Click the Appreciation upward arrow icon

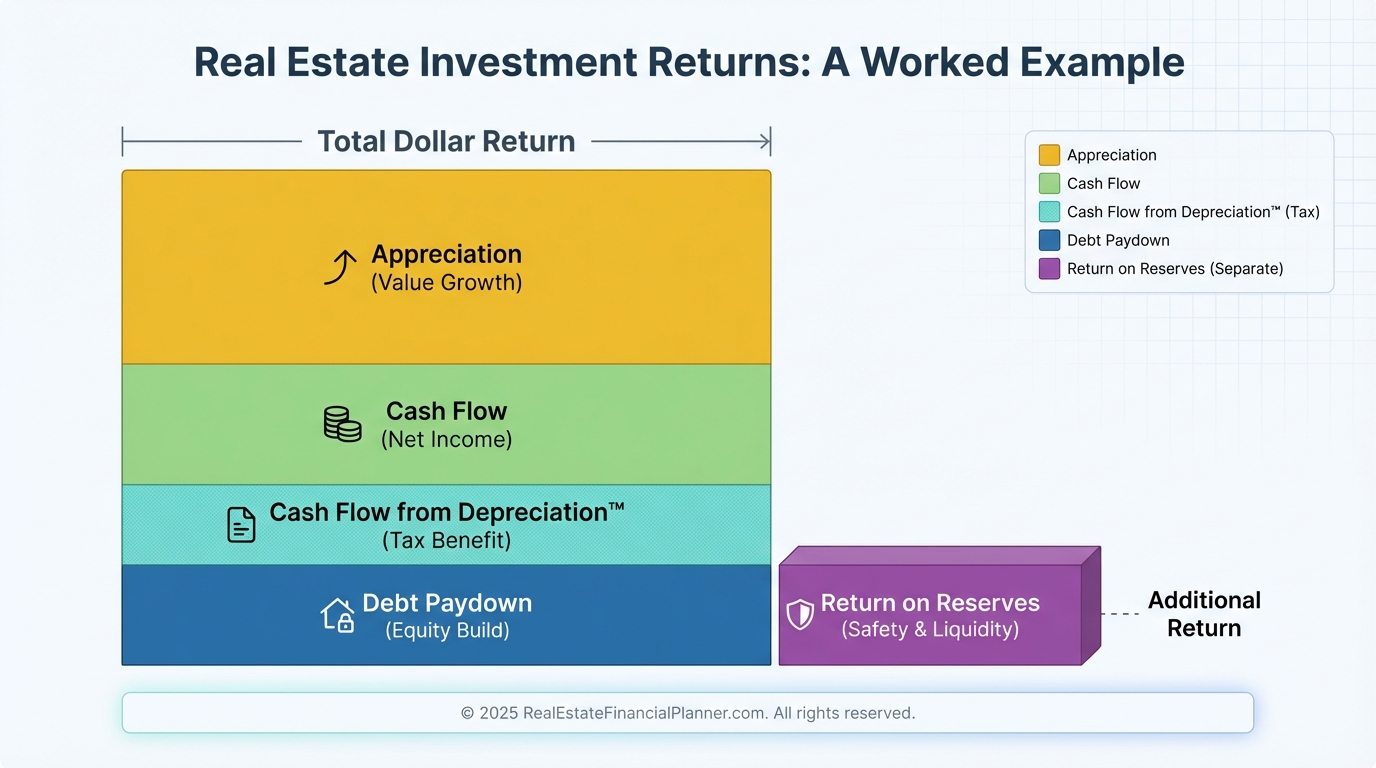340,268
